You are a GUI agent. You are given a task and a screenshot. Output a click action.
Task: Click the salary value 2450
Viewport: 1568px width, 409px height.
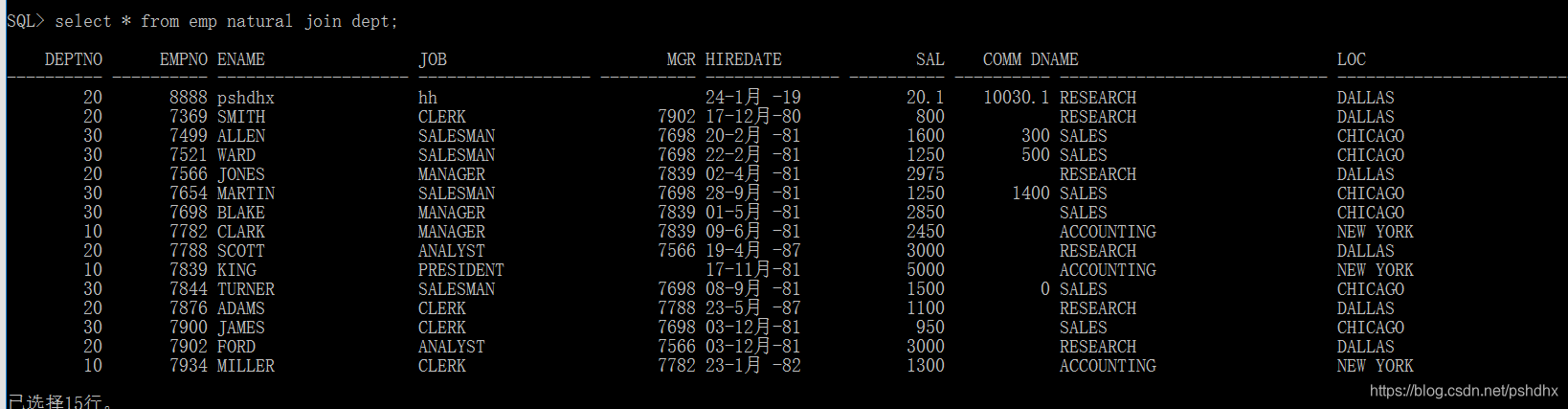coord(926,232)
